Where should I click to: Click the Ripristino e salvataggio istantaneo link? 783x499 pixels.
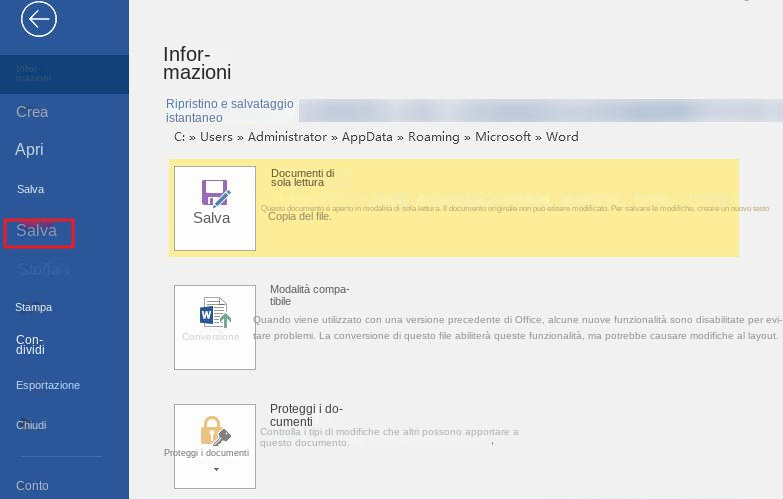[229, 110]
